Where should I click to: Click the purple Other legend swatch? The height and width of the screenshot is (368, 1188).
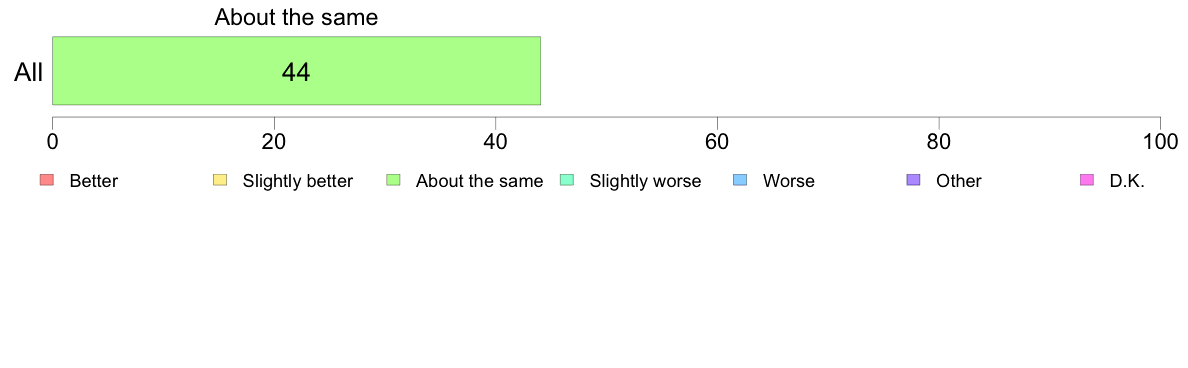tap(914, 180)
